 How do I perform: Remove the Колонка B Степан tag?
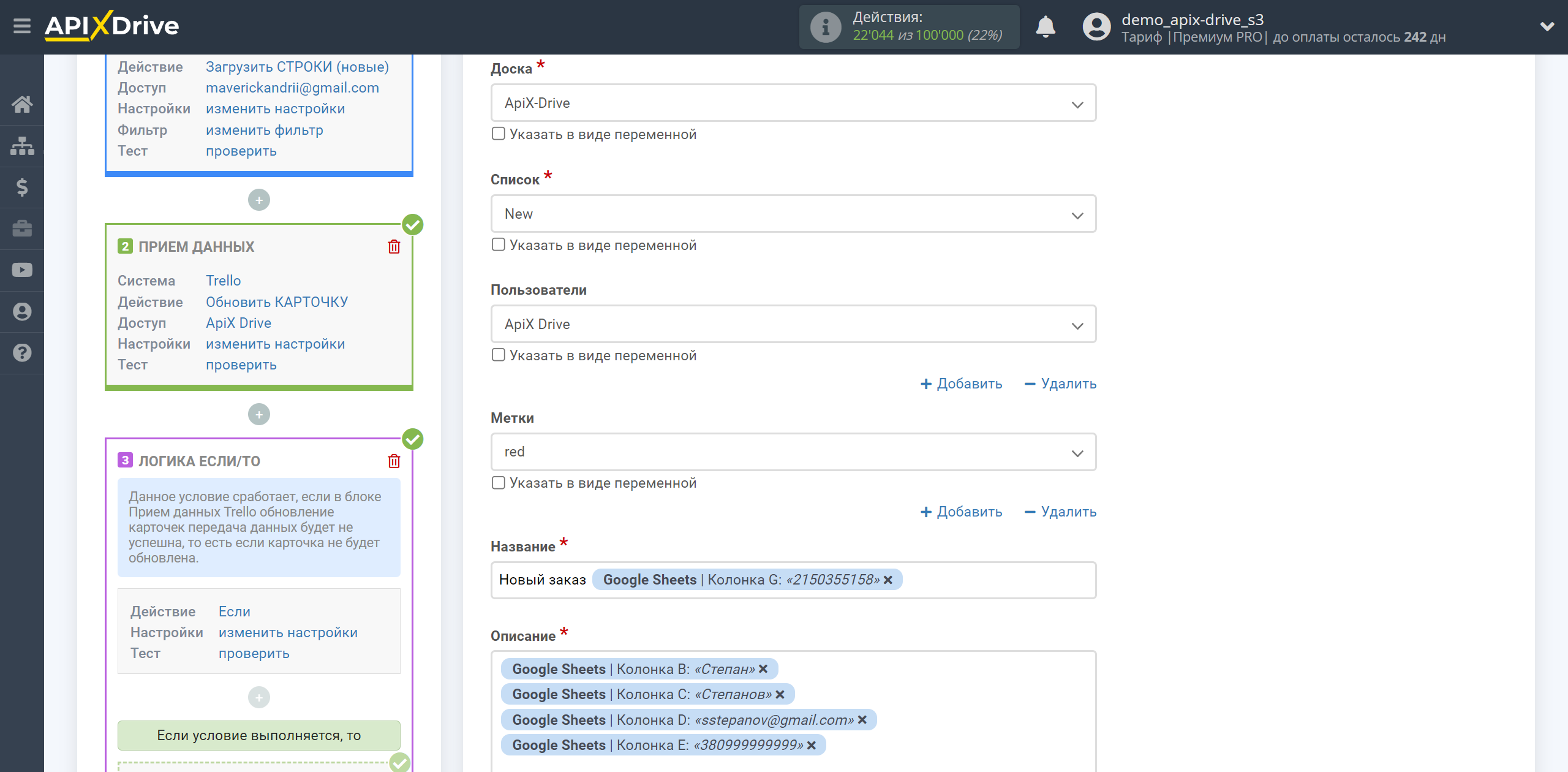tap(763, 669)
